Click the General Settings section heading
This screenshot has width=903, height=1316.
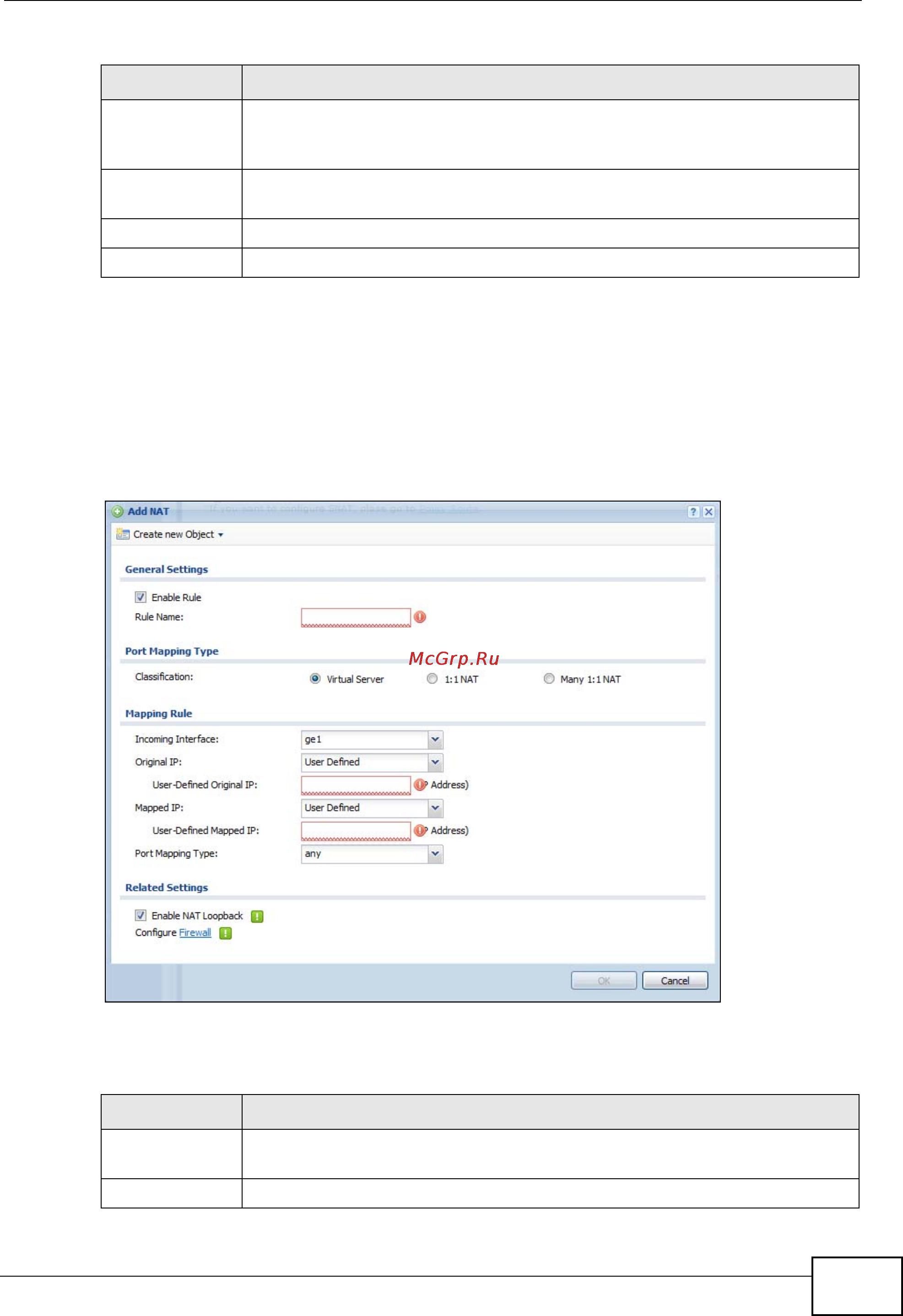coord(167,570)
